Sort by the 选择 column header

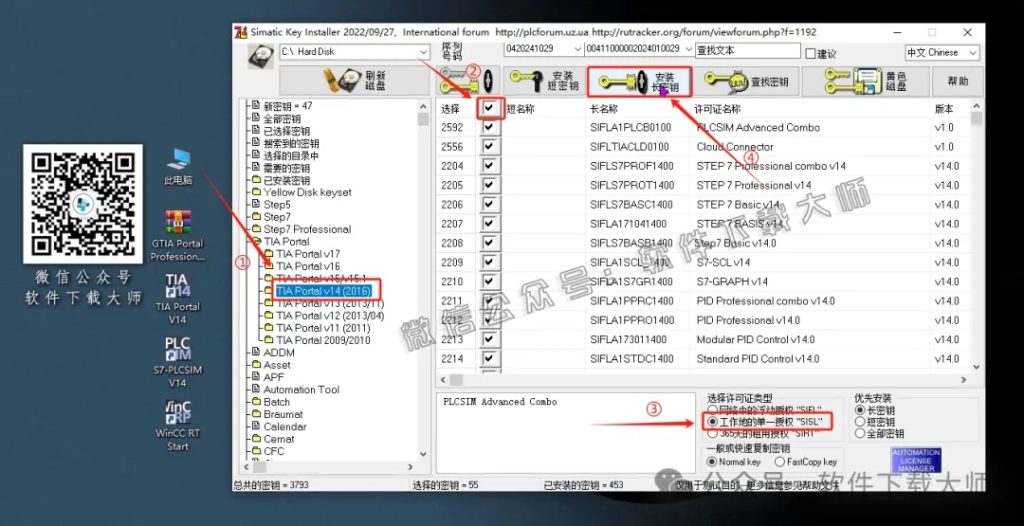pos(451,109)
